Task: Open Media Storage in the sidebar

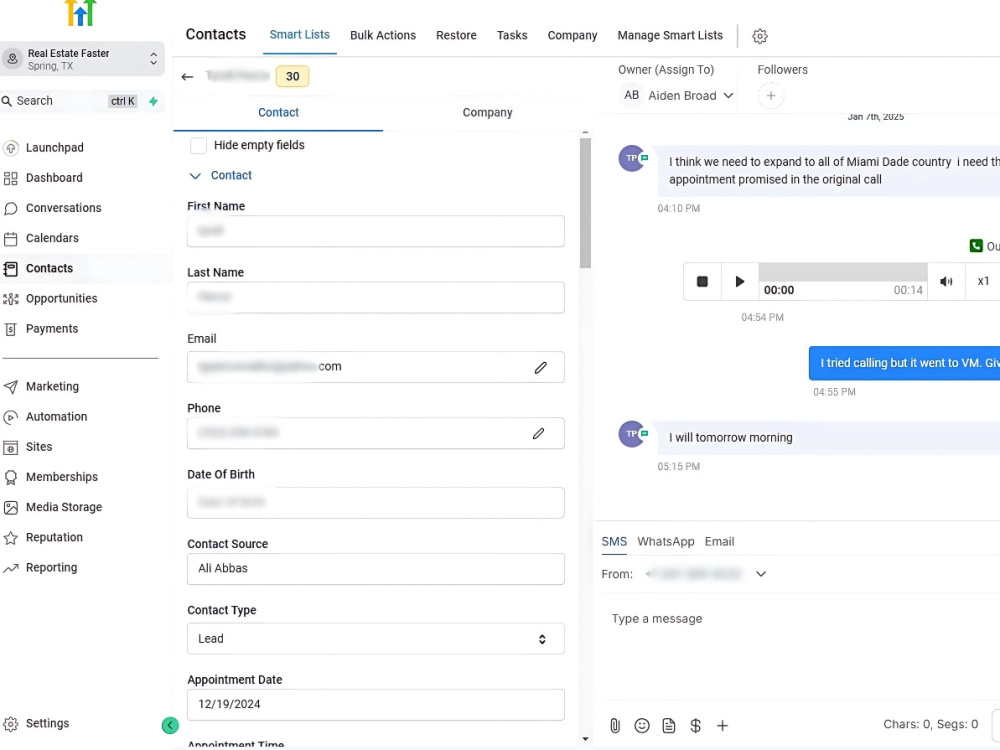Action: (64, 507)
